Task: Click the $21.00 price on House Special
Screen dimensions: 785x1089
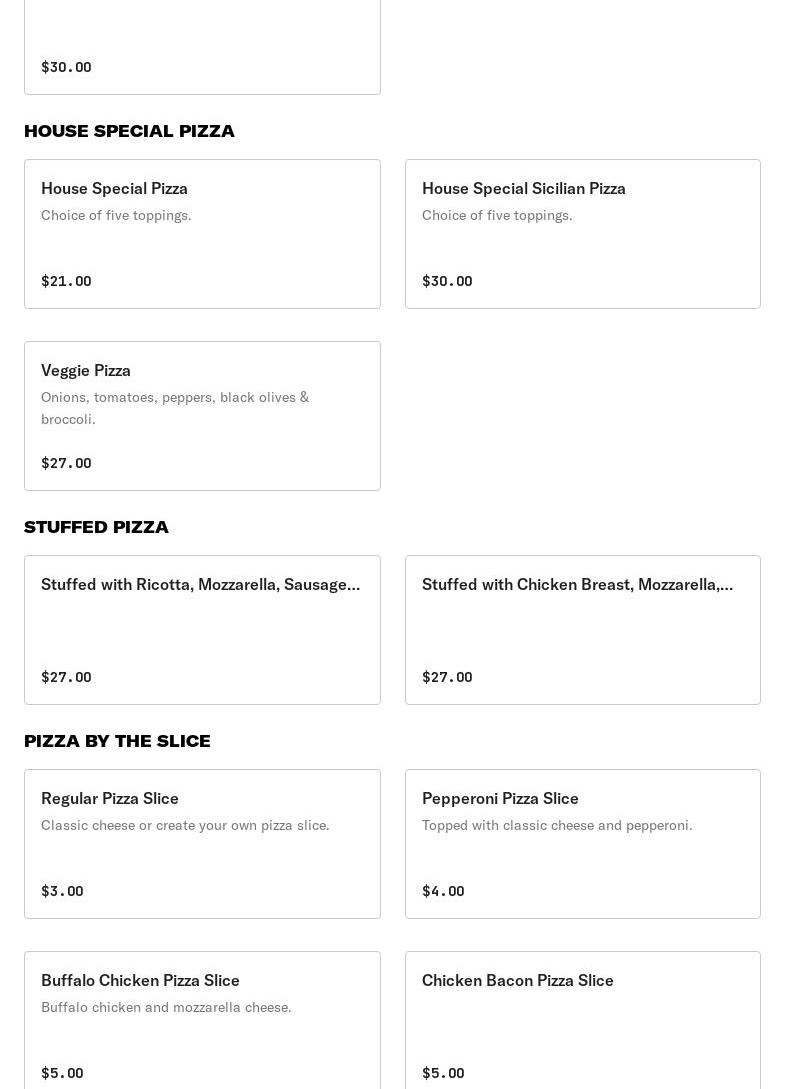Action: point(66,281)
